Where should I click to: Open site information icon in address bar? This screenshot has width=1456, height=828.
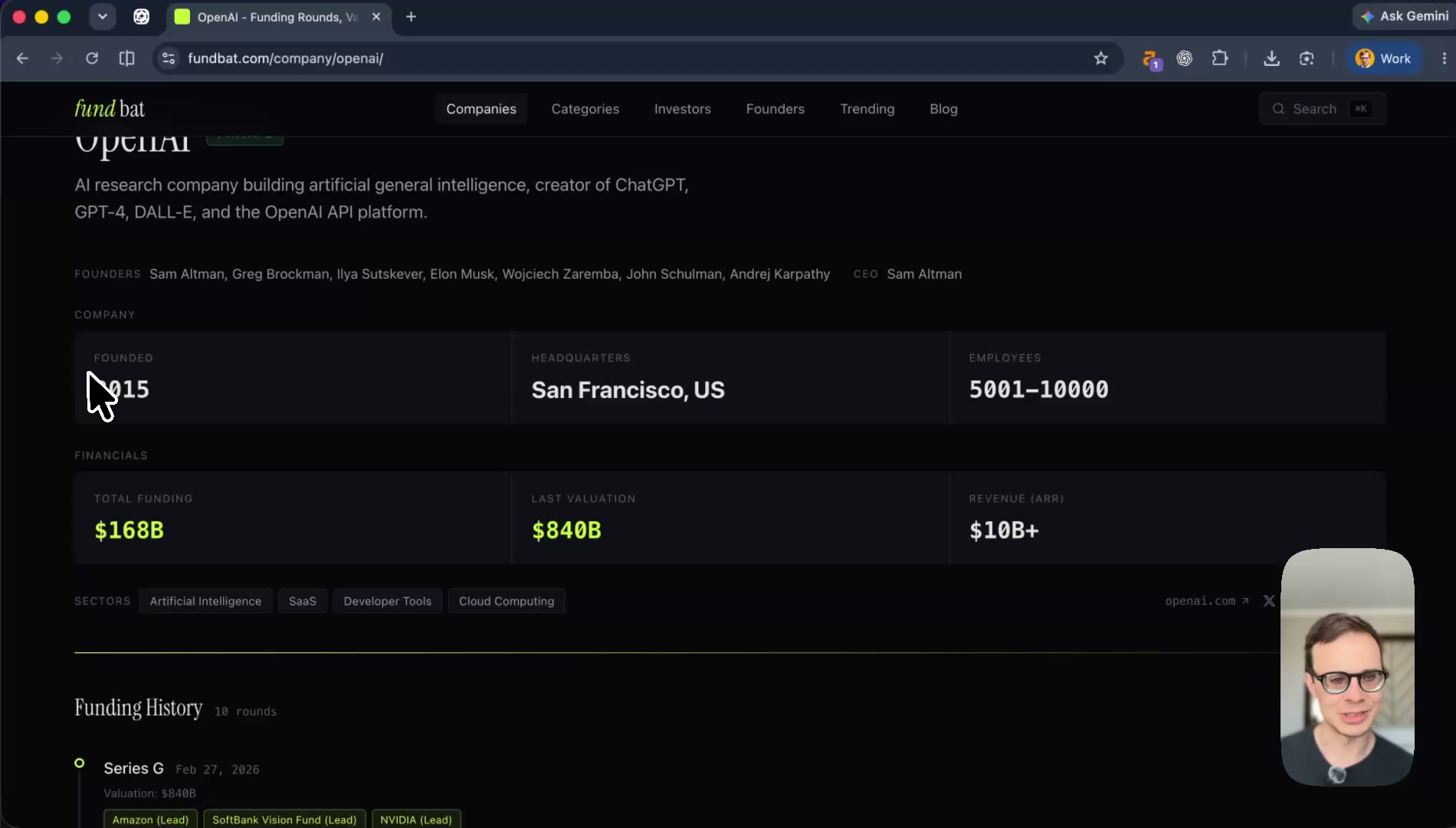169,58
